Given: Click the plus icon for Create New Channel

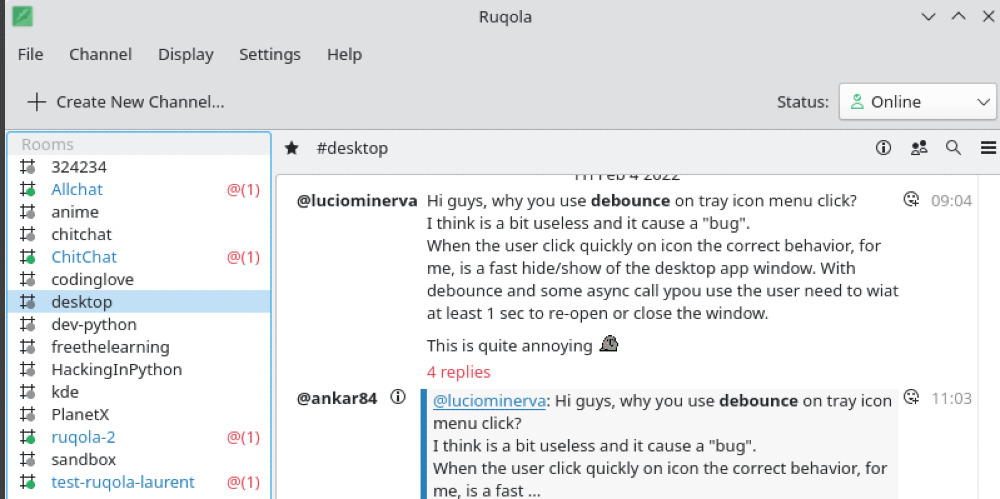Looking at the screenshot, I should point(37,102).
